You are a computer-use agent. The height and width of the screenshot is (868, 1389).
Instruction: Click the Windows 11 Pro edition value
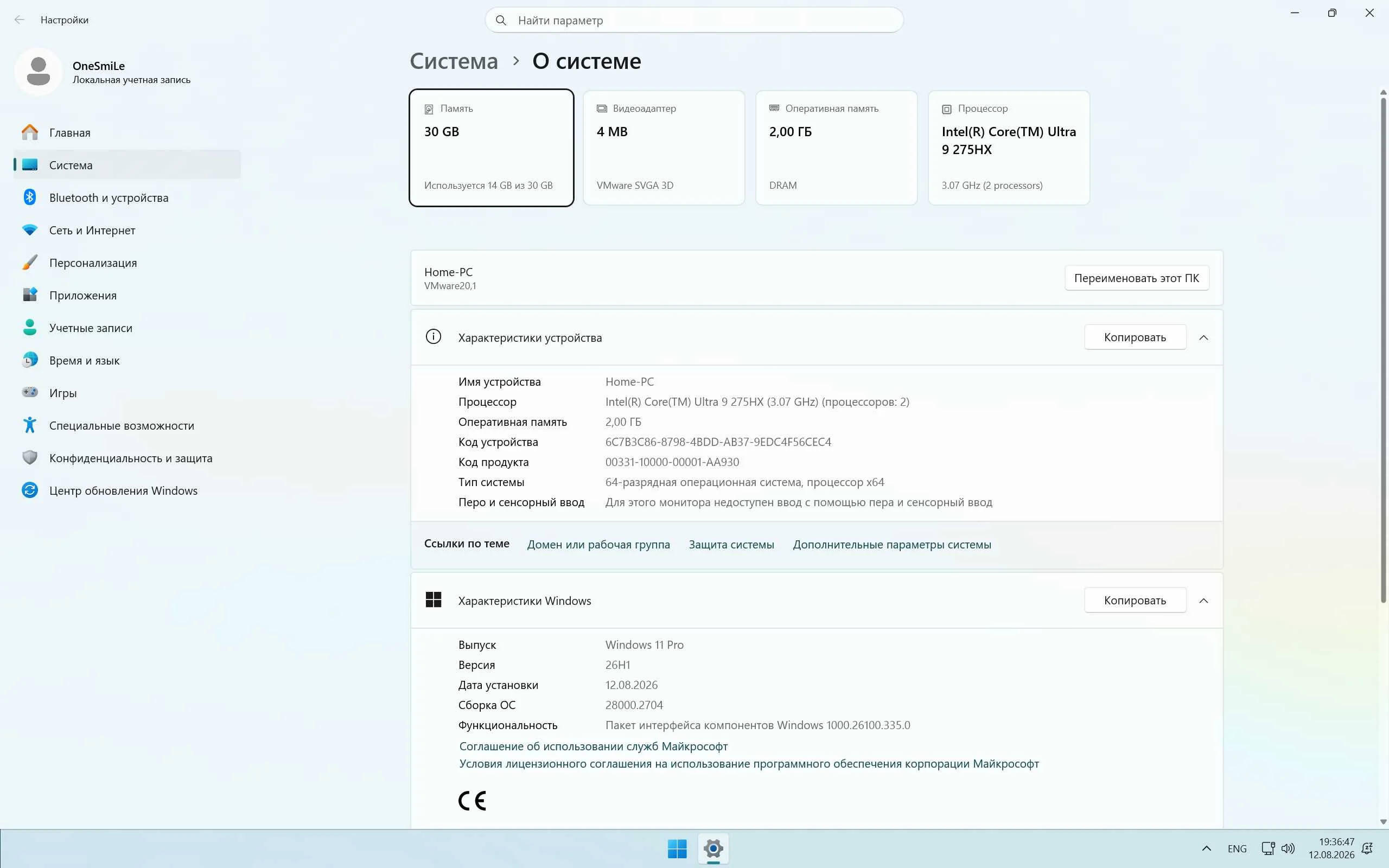coord(645,644)
